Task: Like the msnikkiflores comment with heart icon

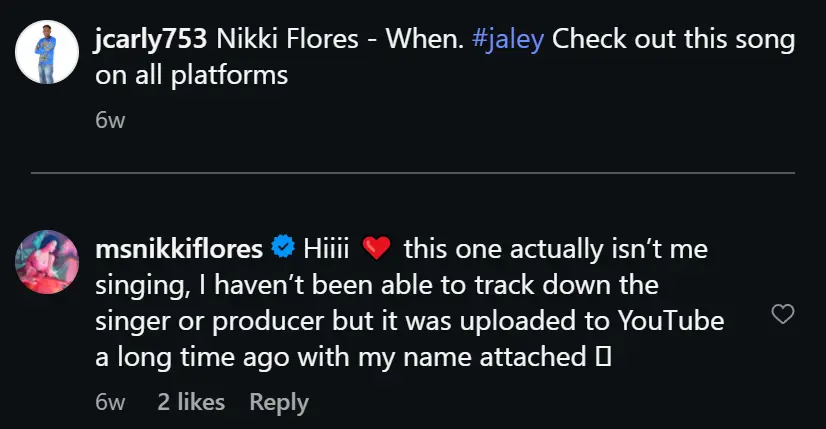Action: tap(783, 314)
